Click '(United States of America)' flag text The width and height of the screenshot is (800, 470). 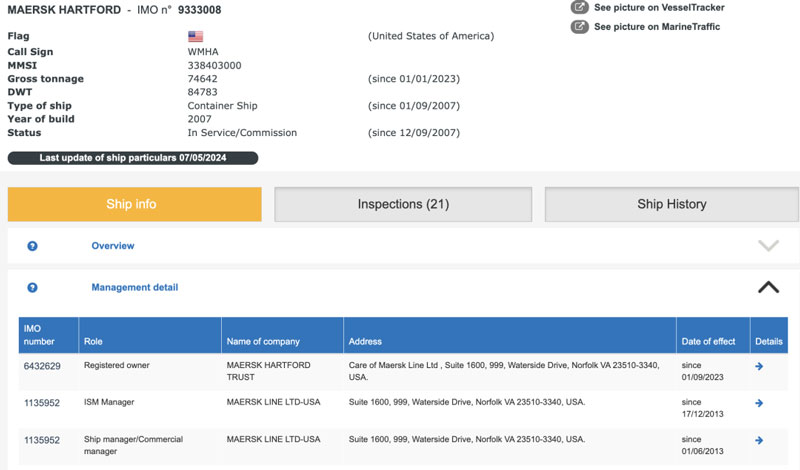[x=431, y=36]
